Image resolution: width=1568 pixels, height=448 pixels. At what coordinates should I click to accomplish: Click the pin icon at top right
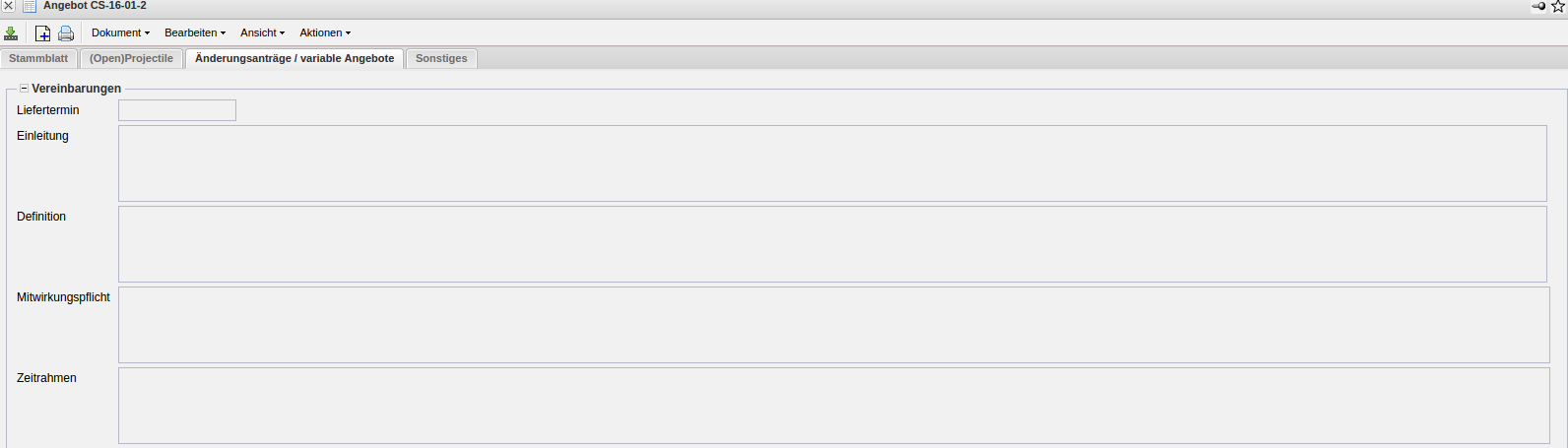click(x=1538, y=6)
